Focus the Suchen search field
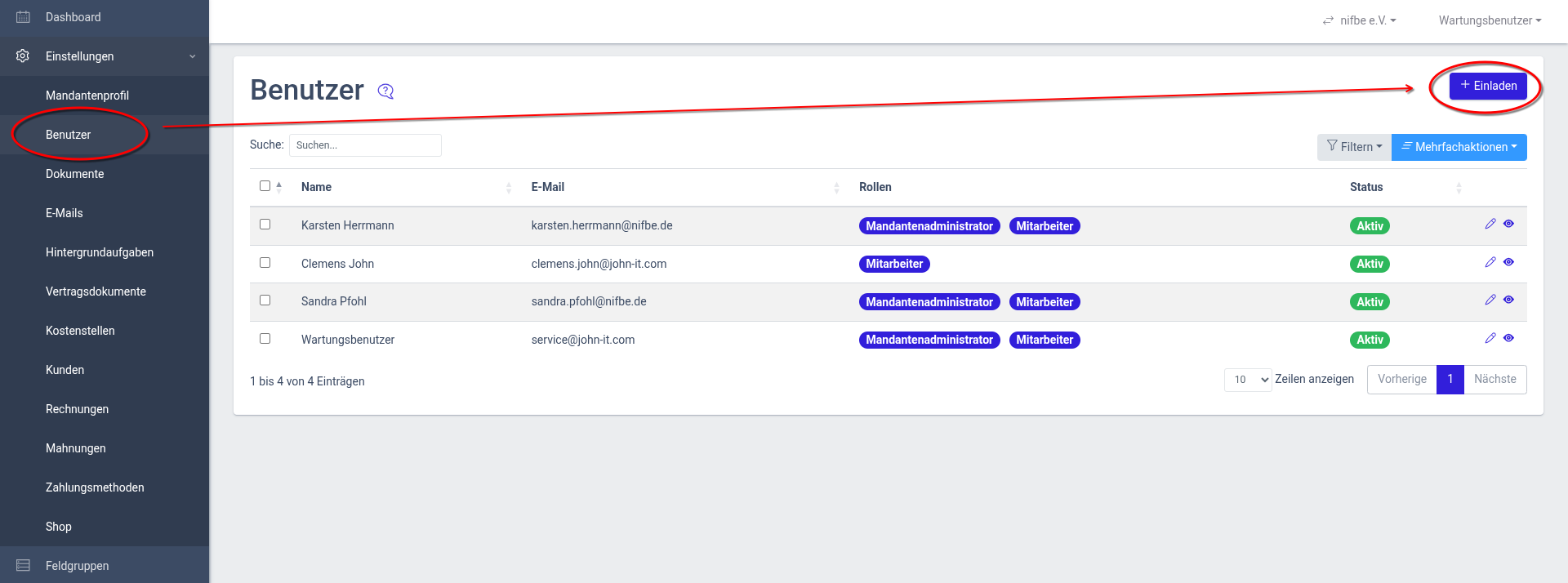Image resolution: width=1568 pixels, height=583 pixels. 365,145
